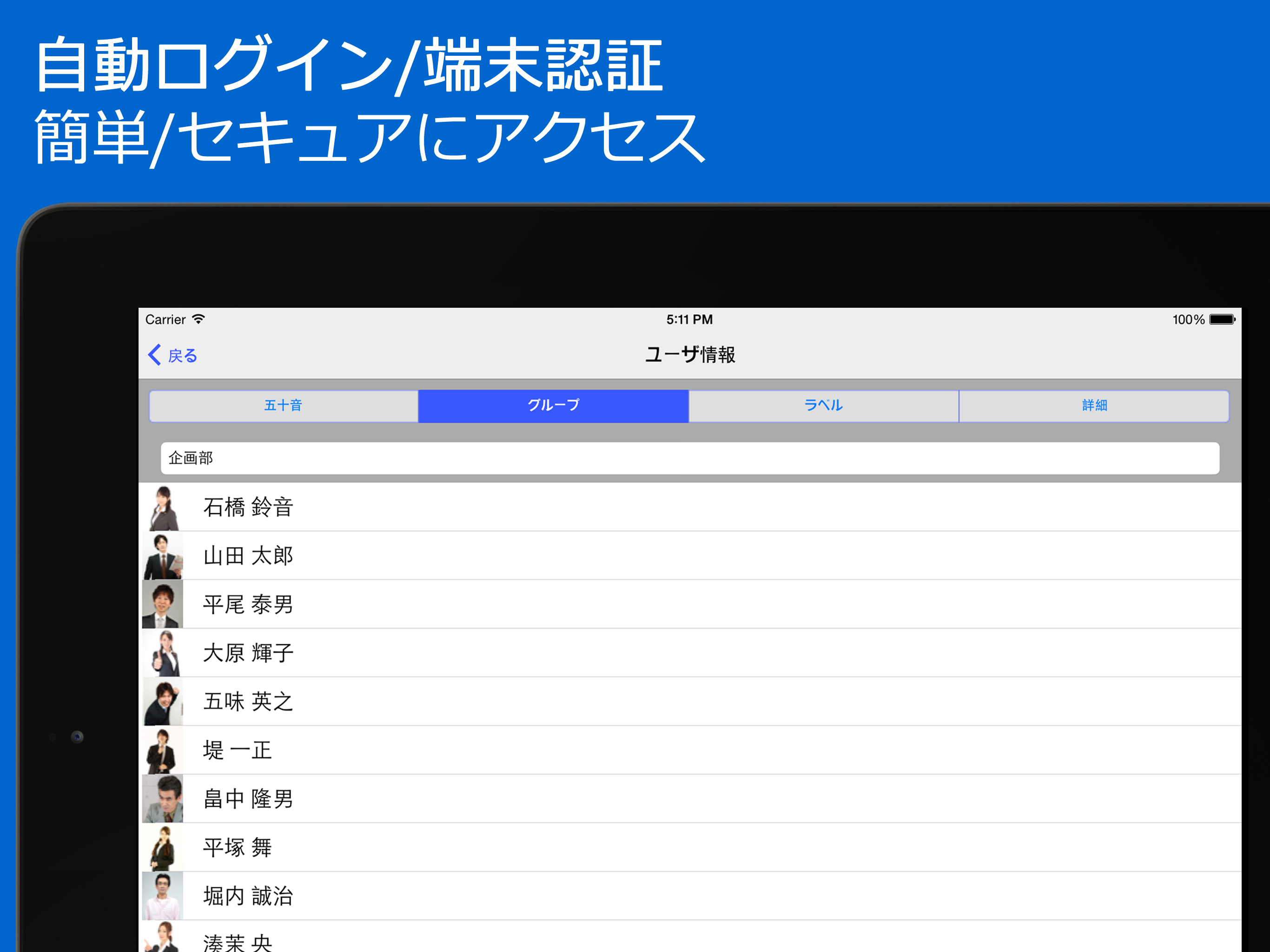Click the Carrier status text
This screenshot has width=1270, height=952.
tap(165, 319)
